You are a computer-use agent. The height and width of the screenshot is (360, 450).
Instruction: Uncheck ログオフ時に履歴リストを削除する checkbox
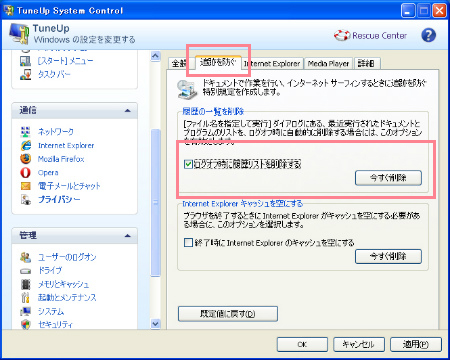coord(188,164)
